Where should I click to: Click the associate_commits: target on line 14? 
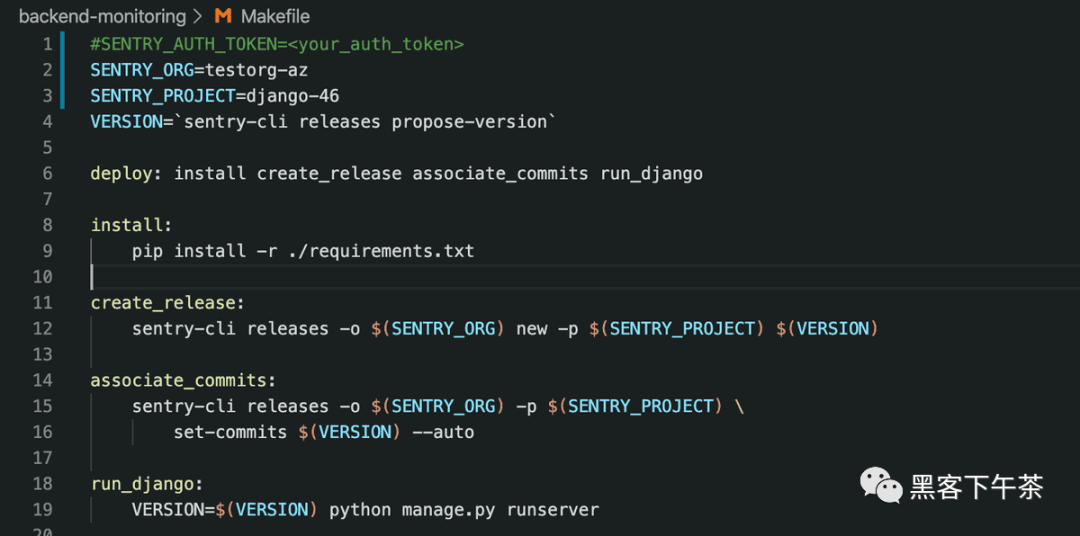(x=183, y=380)
